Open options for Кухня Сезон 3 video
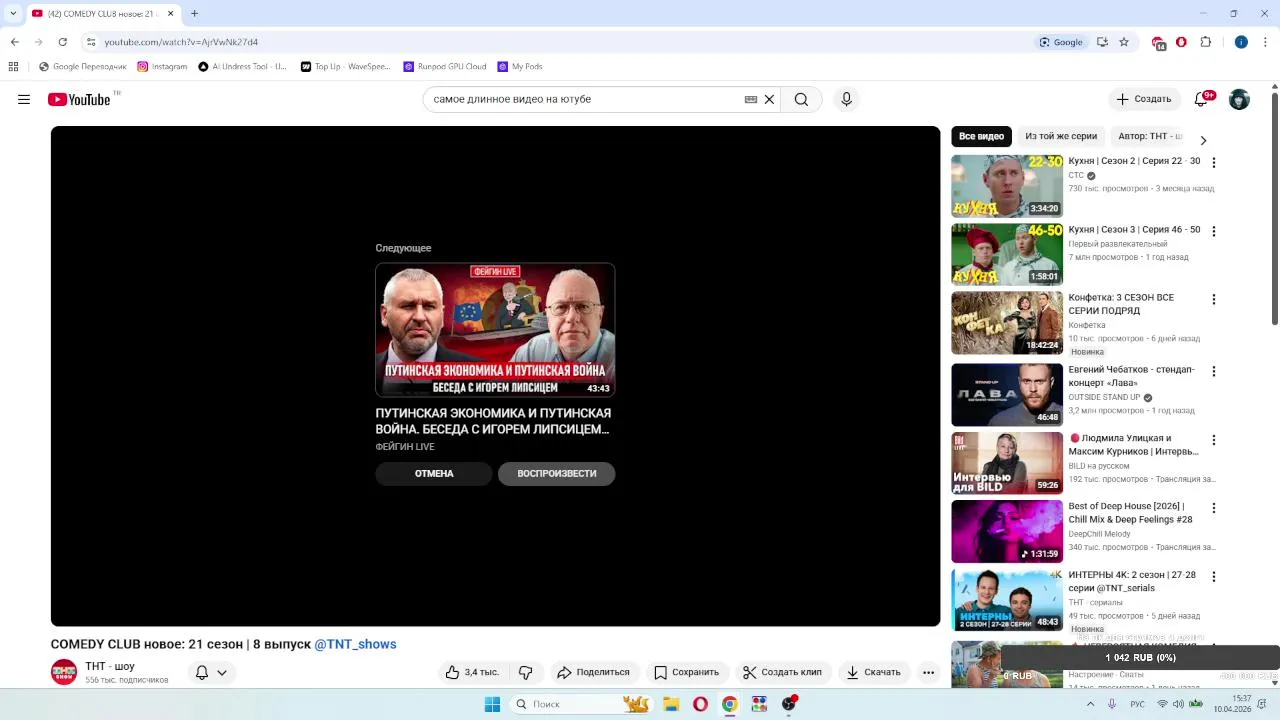 click(x=1214, y=231)
